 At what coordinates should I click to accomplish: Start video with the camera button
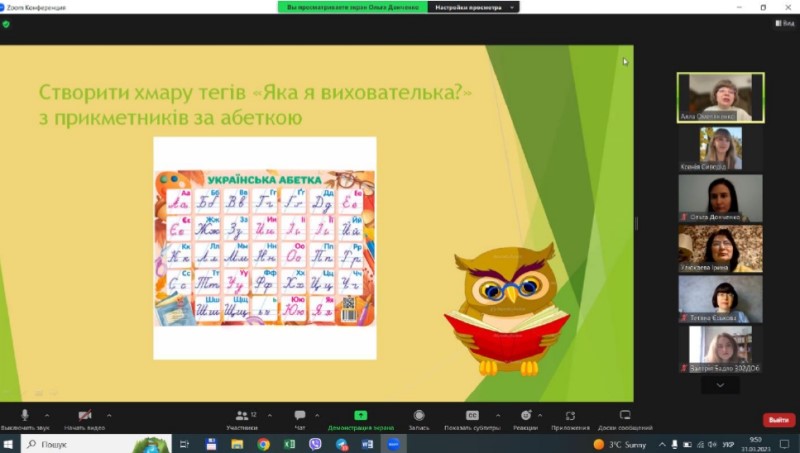[85, 416]
